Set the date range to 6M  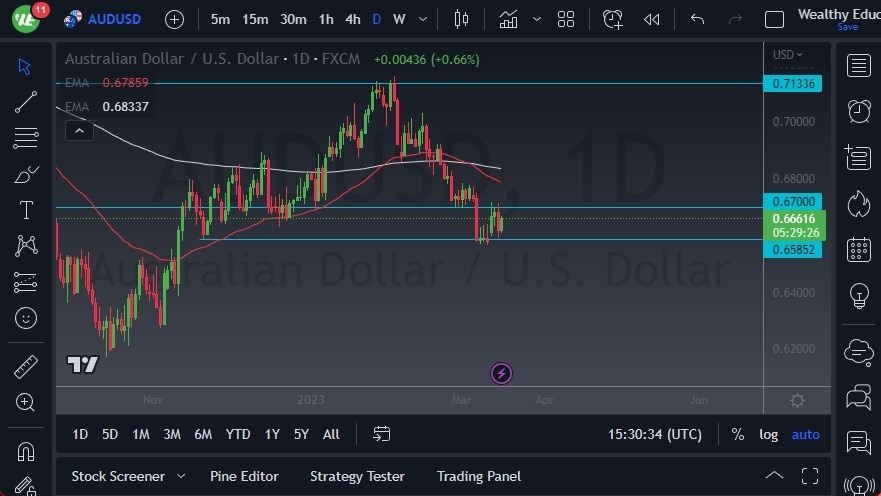point(203,434)
